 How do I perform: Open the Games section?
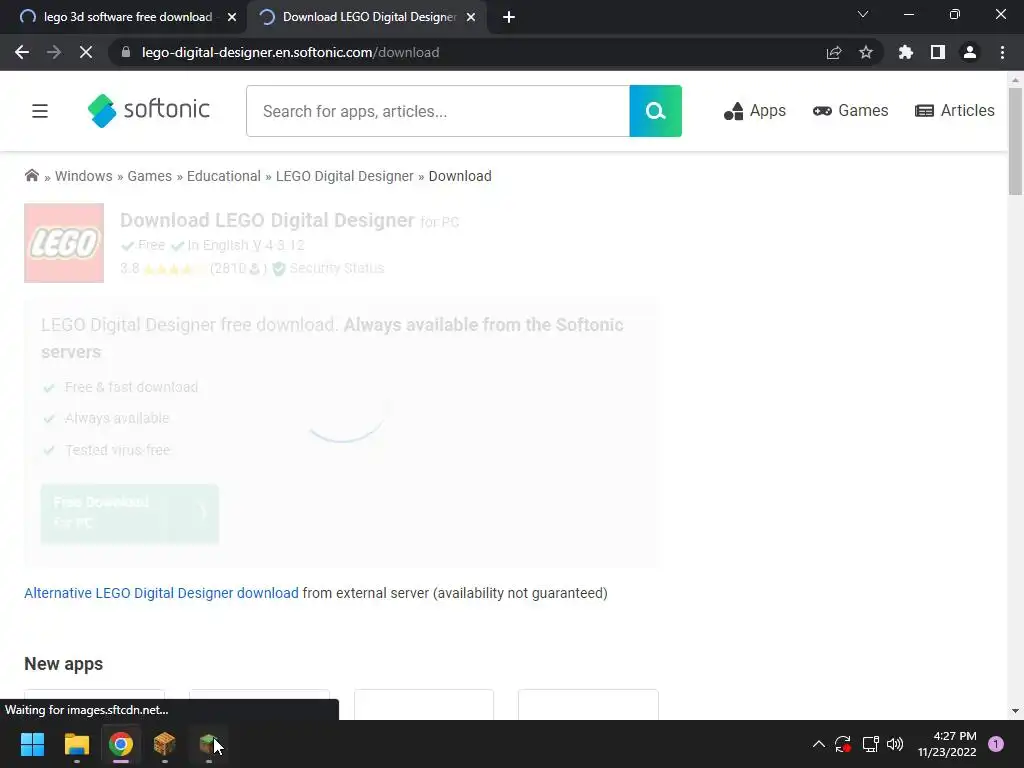[x=850, y=111]
